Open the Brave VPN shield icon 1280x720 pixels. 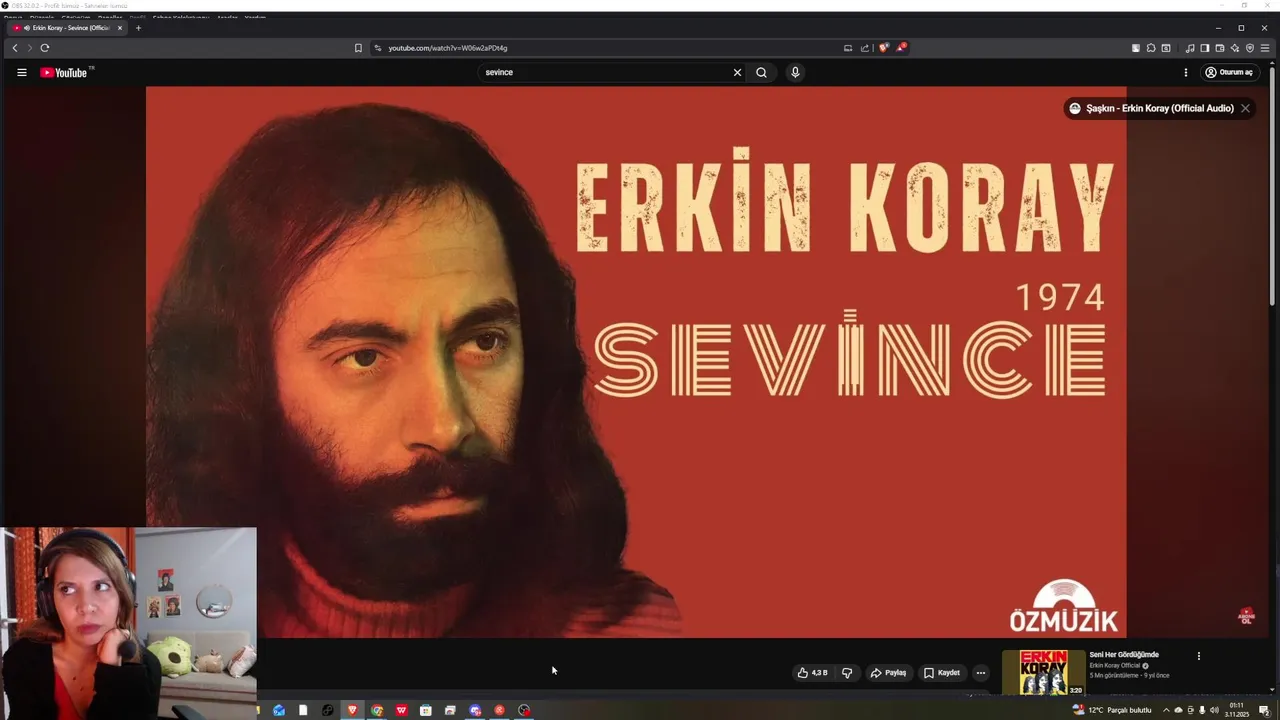pyautogui.click(x=1250, y=48)
